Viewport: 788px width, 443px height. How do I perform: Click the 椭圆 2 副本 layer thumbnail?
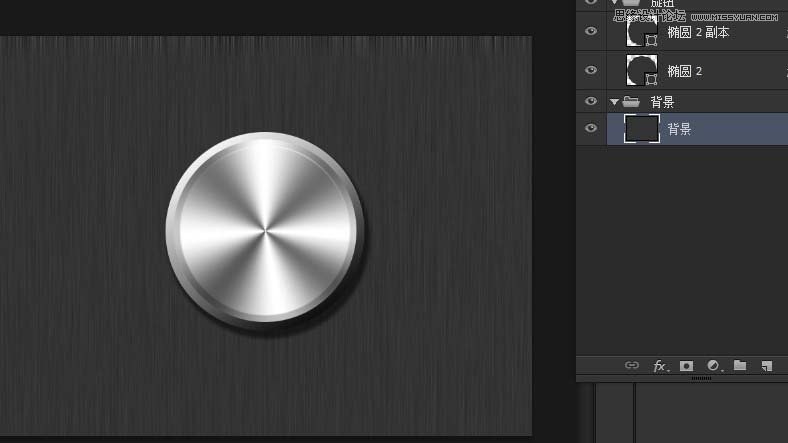pos(638,32)
